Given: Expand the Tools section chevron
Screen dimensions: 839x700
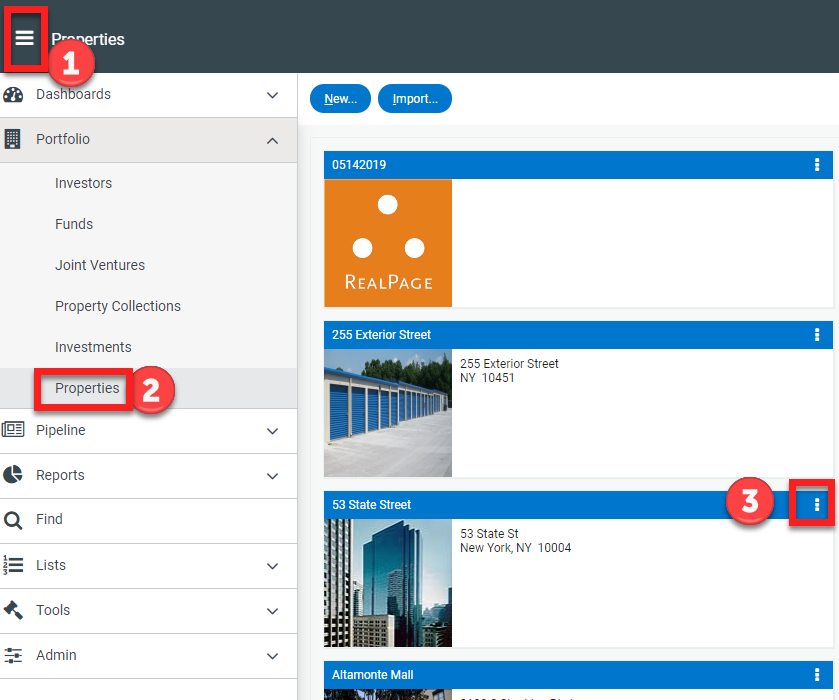Looking at the screenshot, I should click(272, 611).
